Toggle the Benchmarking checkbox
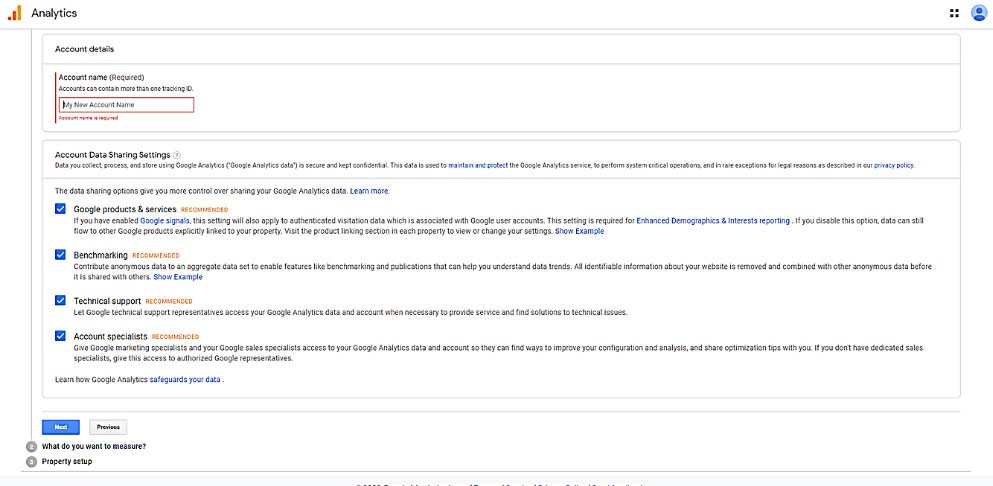Screen dimensions: 993x486 coord(61,255)
